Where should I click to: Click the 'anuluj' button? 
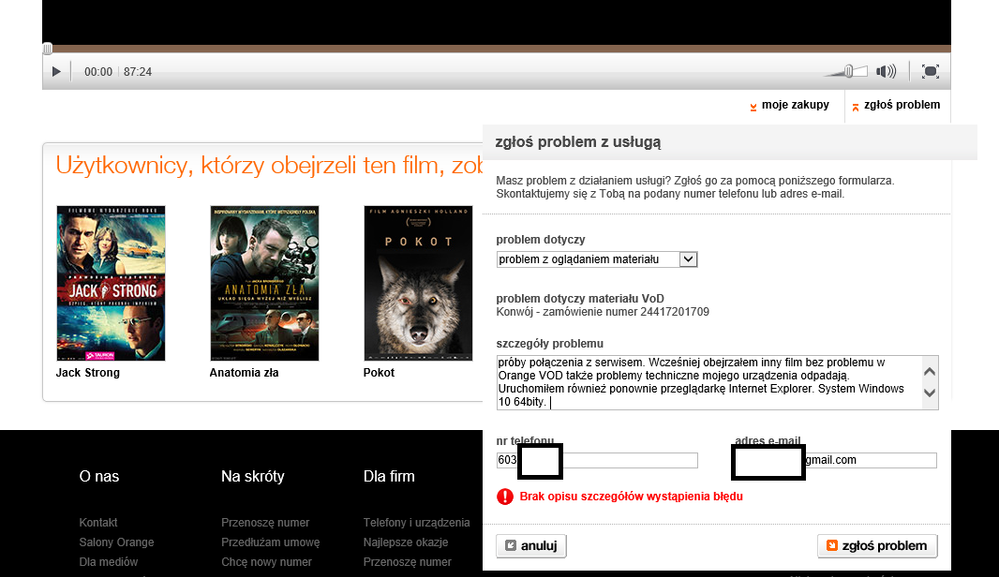[532, 546]
